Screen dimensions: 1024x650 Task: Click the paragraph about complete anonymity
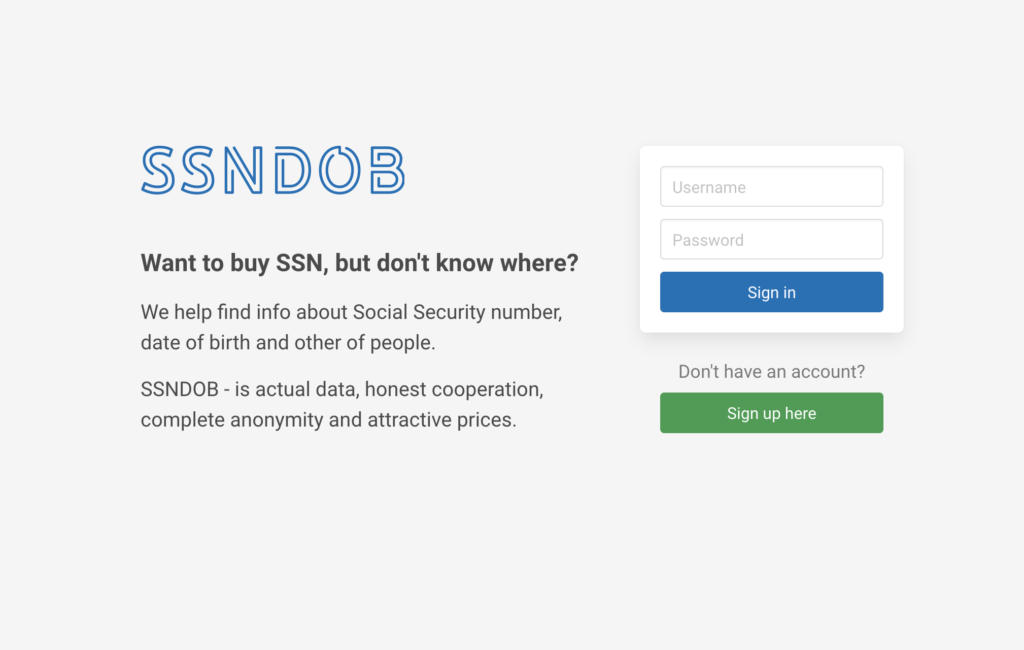tap(342, 404)
